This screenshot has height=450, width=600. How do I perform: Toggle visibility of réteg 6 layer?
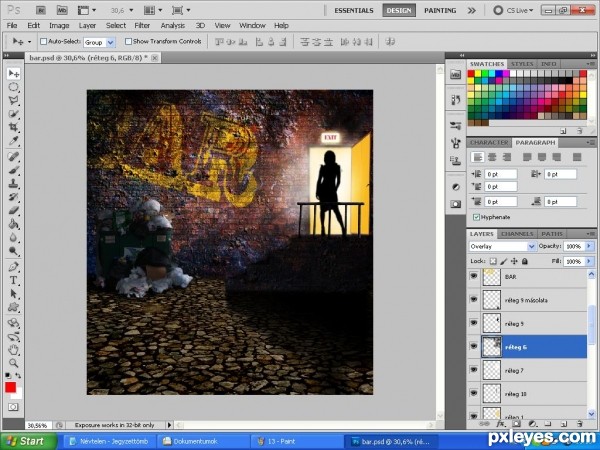click(474, 346)
